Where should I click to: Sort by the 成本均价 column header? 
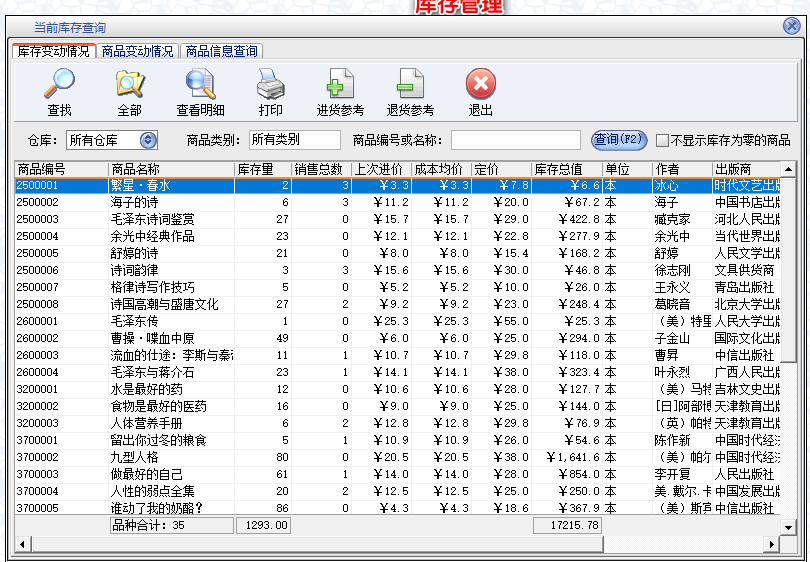pyautogui.click(x=441, y=169)
